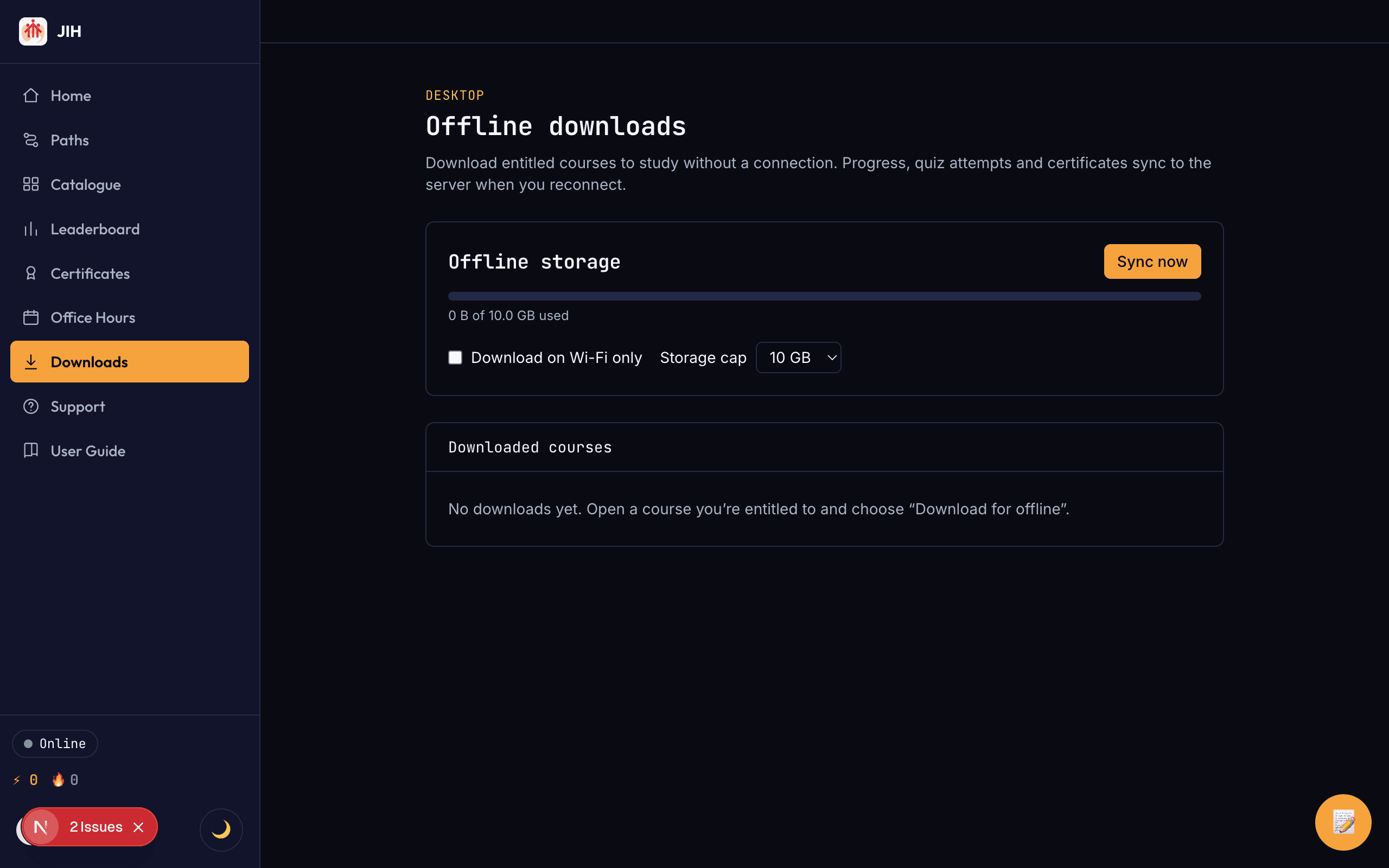The width and height of the screenshot is (1389, 868).
Task: Open the Storage cap 10 GB dropdown
Action: coord(798,358)
